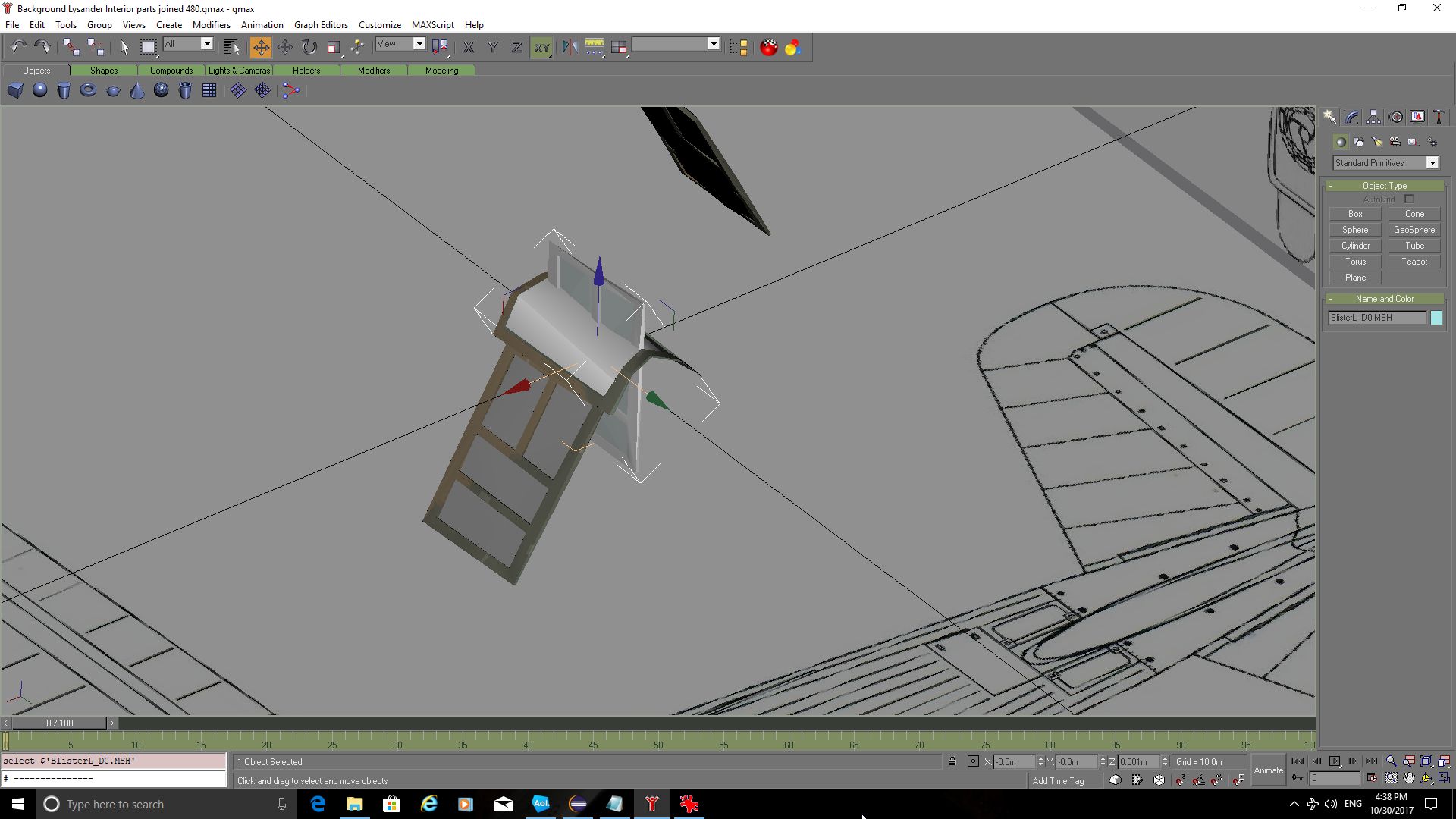Click the GeoSphere object type button

(1414, 230)
